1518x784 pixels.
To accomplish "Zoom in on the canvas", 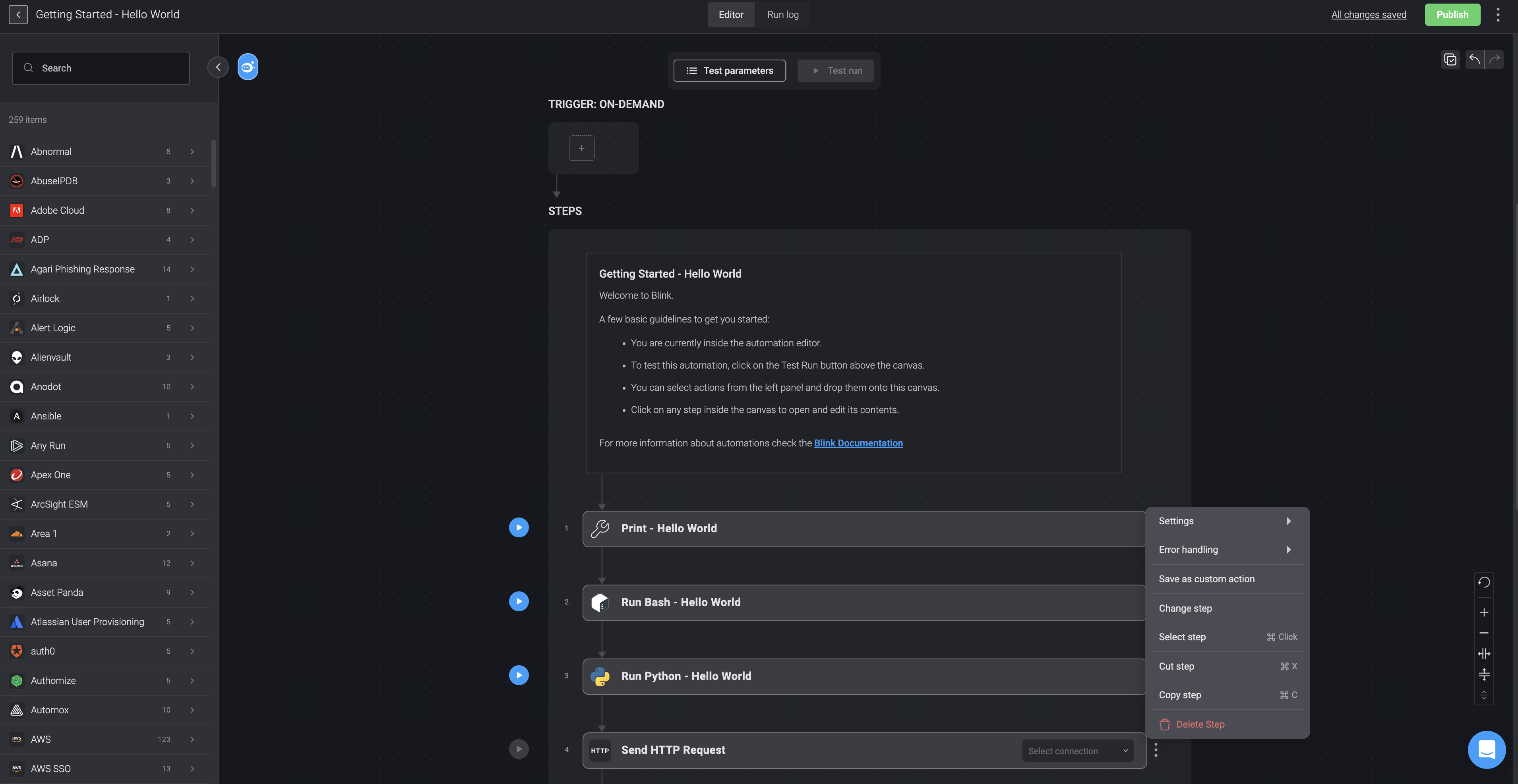I will point(1484,612).
